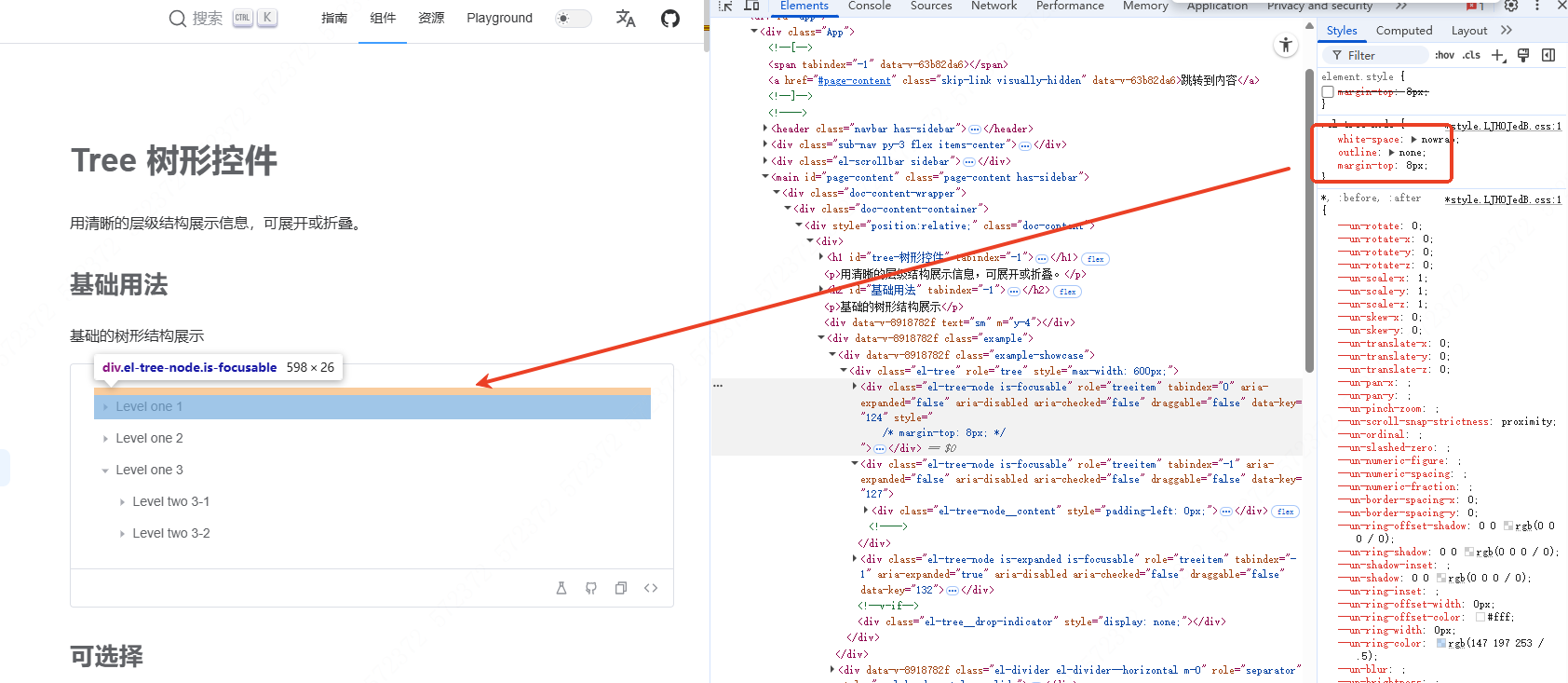Expand the white-space nowrap value
1568x683 pixels.
click(x=1414, y=140)
